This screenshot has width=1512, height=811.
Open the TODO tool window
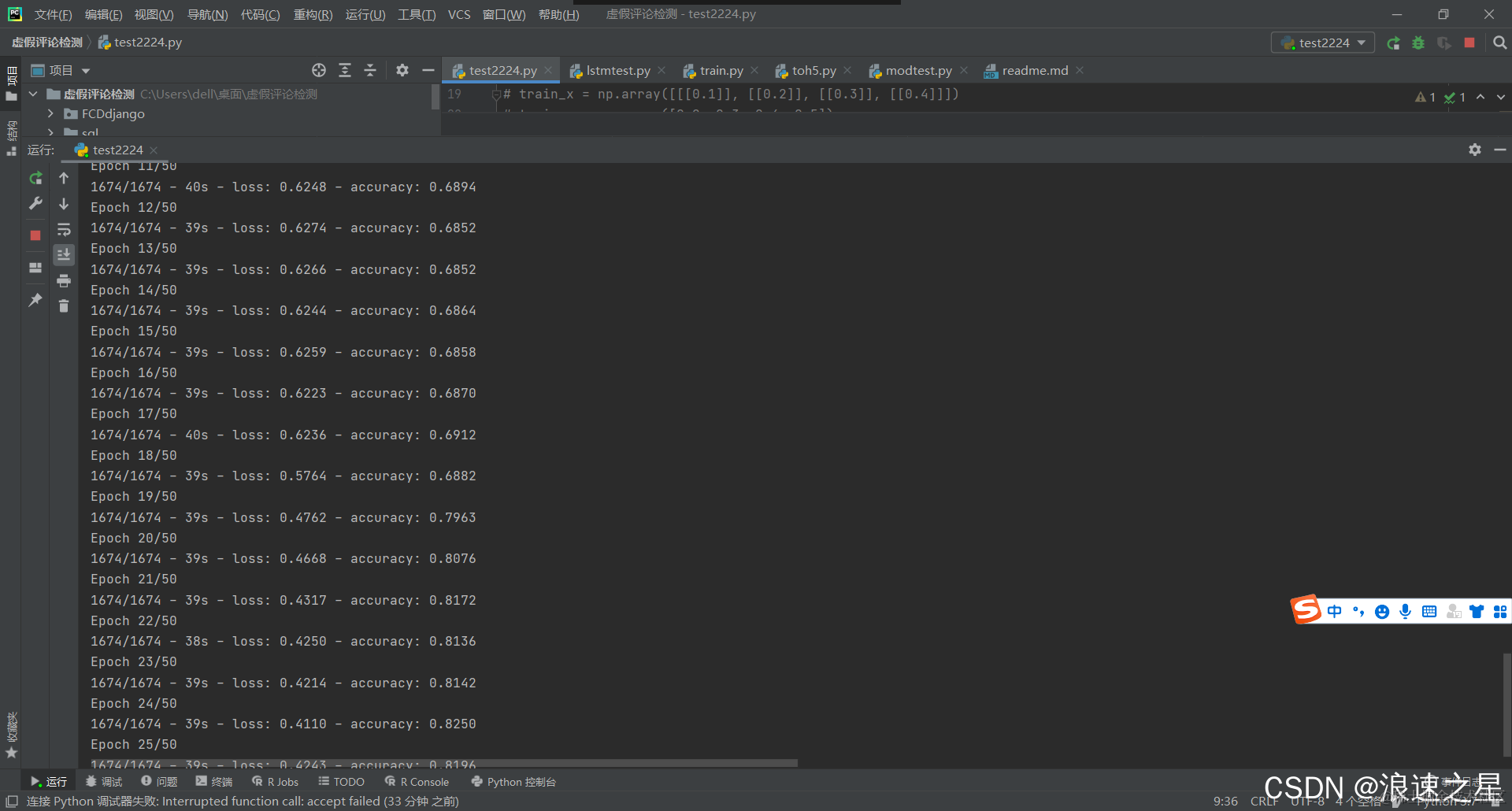(x=341, y=782)
